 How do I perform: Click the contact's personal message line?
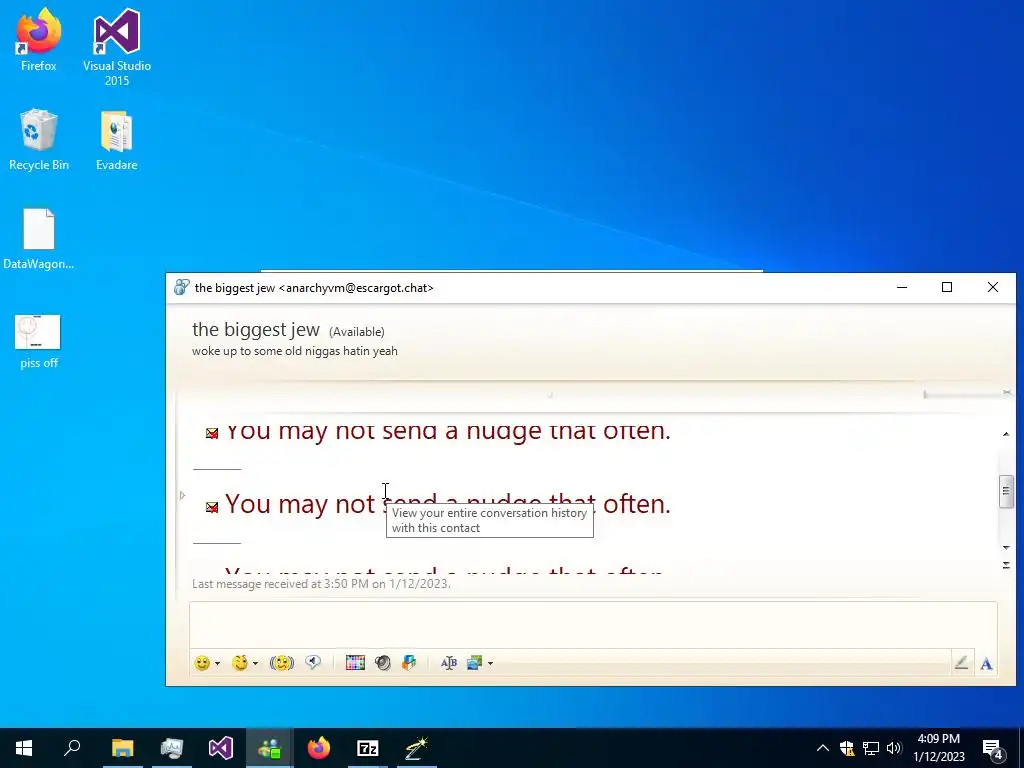[295, 351]
